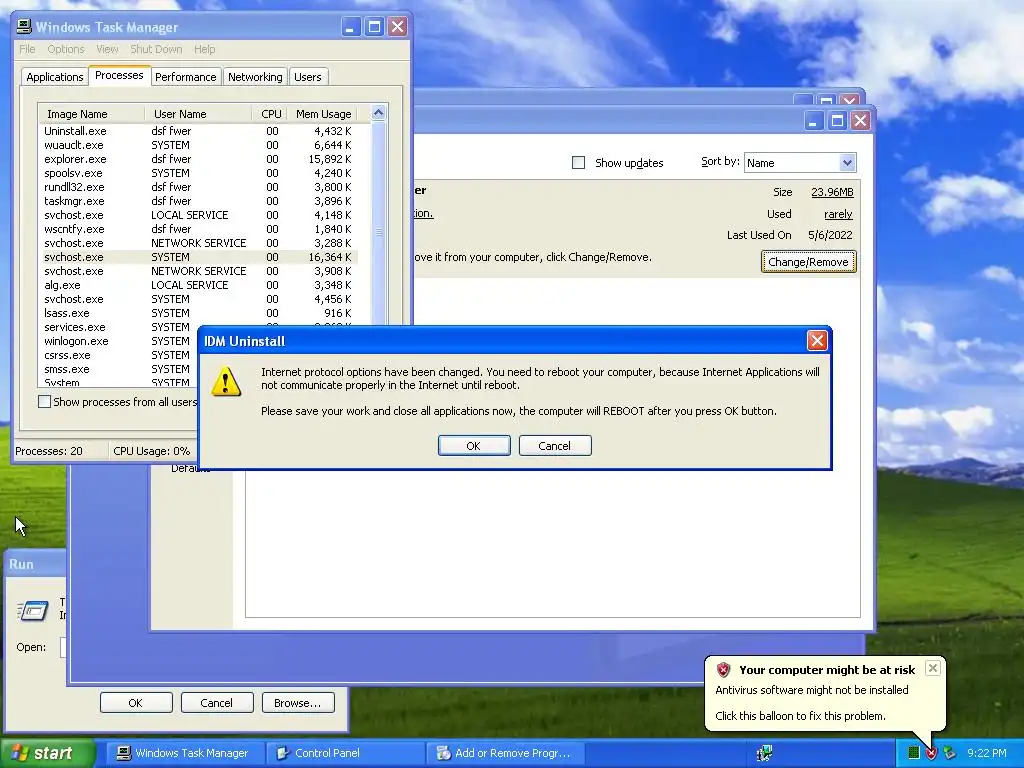Minimize the Windows Task Manager window
This screenshot has width=1024, height=768.
(351, 27)
